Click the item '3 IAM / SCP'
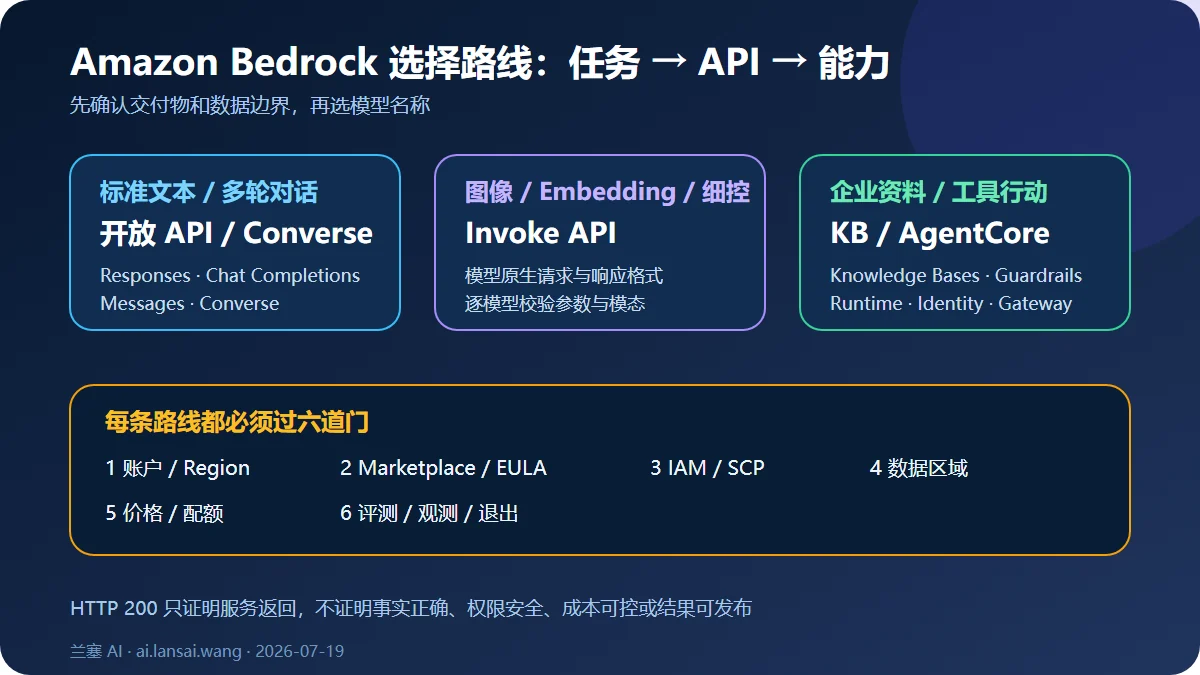 707,468
